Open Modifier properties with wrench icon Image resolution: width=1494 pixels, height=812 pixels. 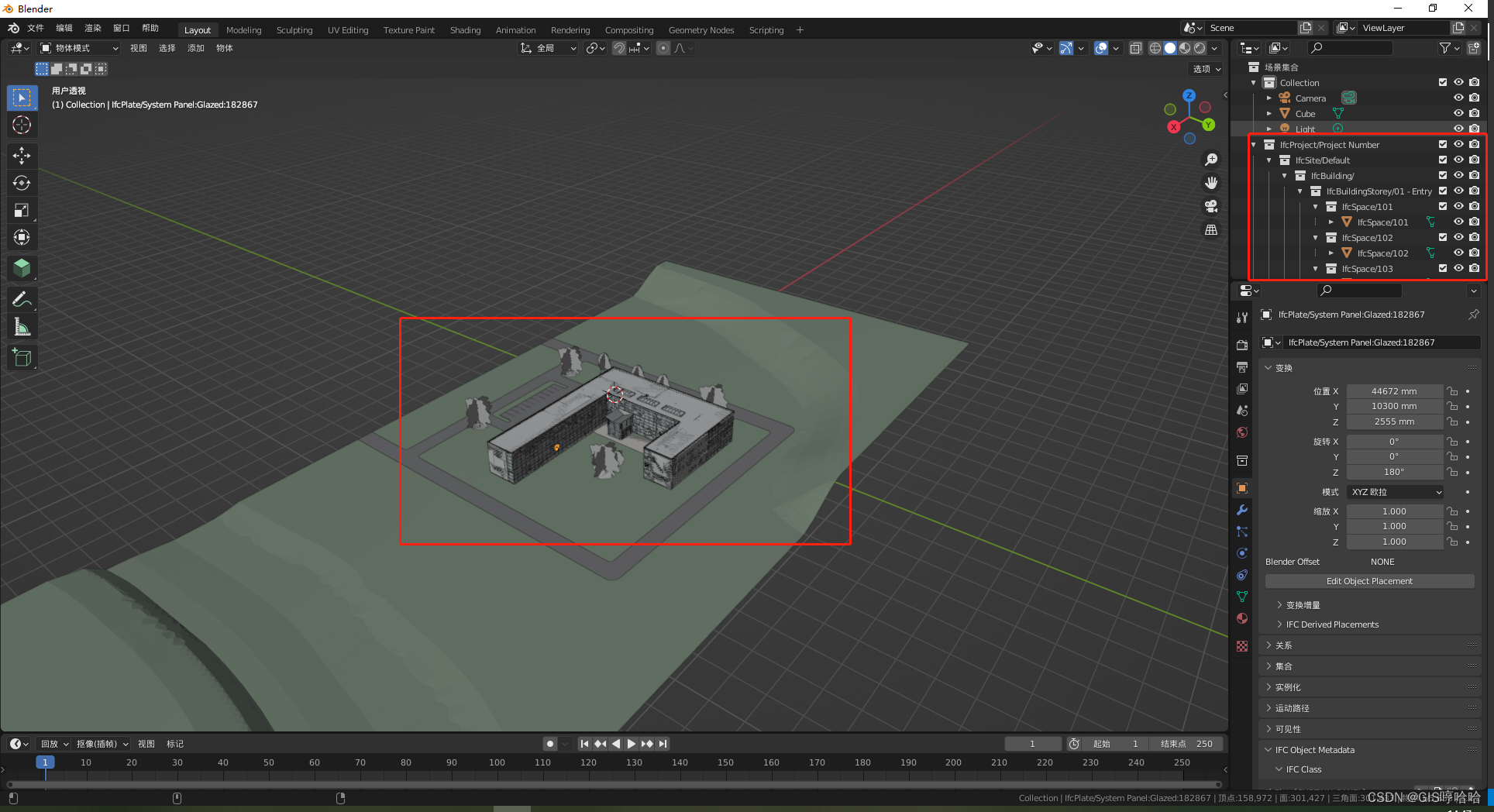[1242, 510]
